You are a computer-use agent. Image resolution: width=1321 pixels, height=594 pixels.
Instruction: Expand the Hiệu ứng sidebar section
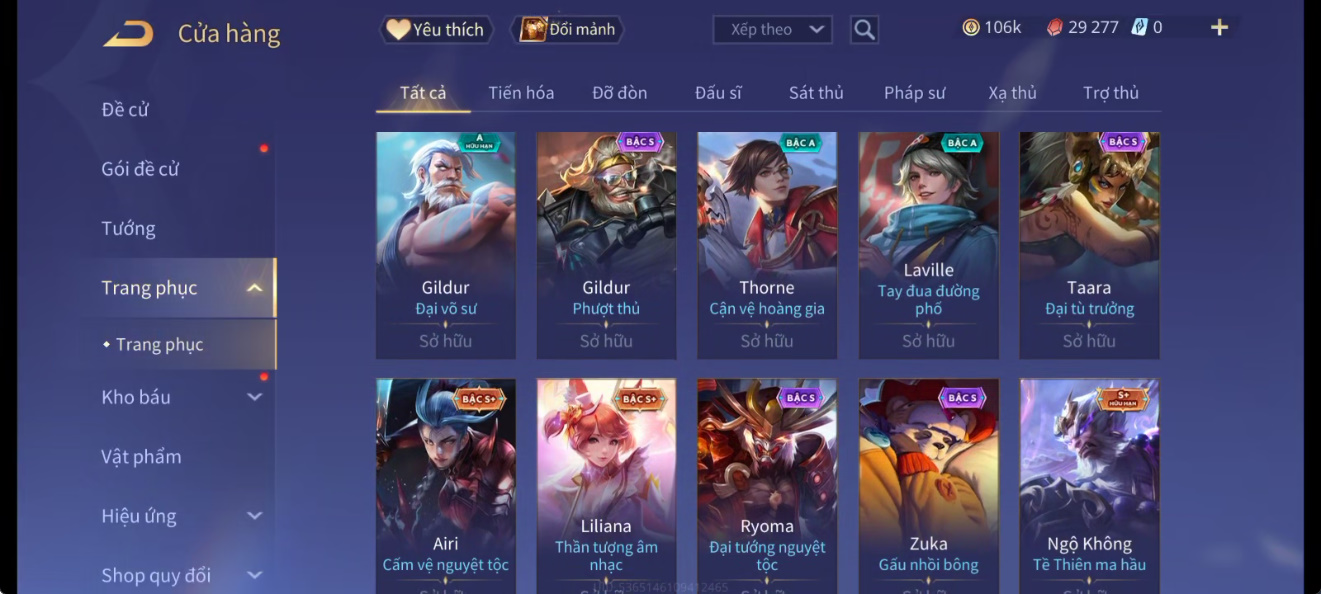[x=255, y=516]
